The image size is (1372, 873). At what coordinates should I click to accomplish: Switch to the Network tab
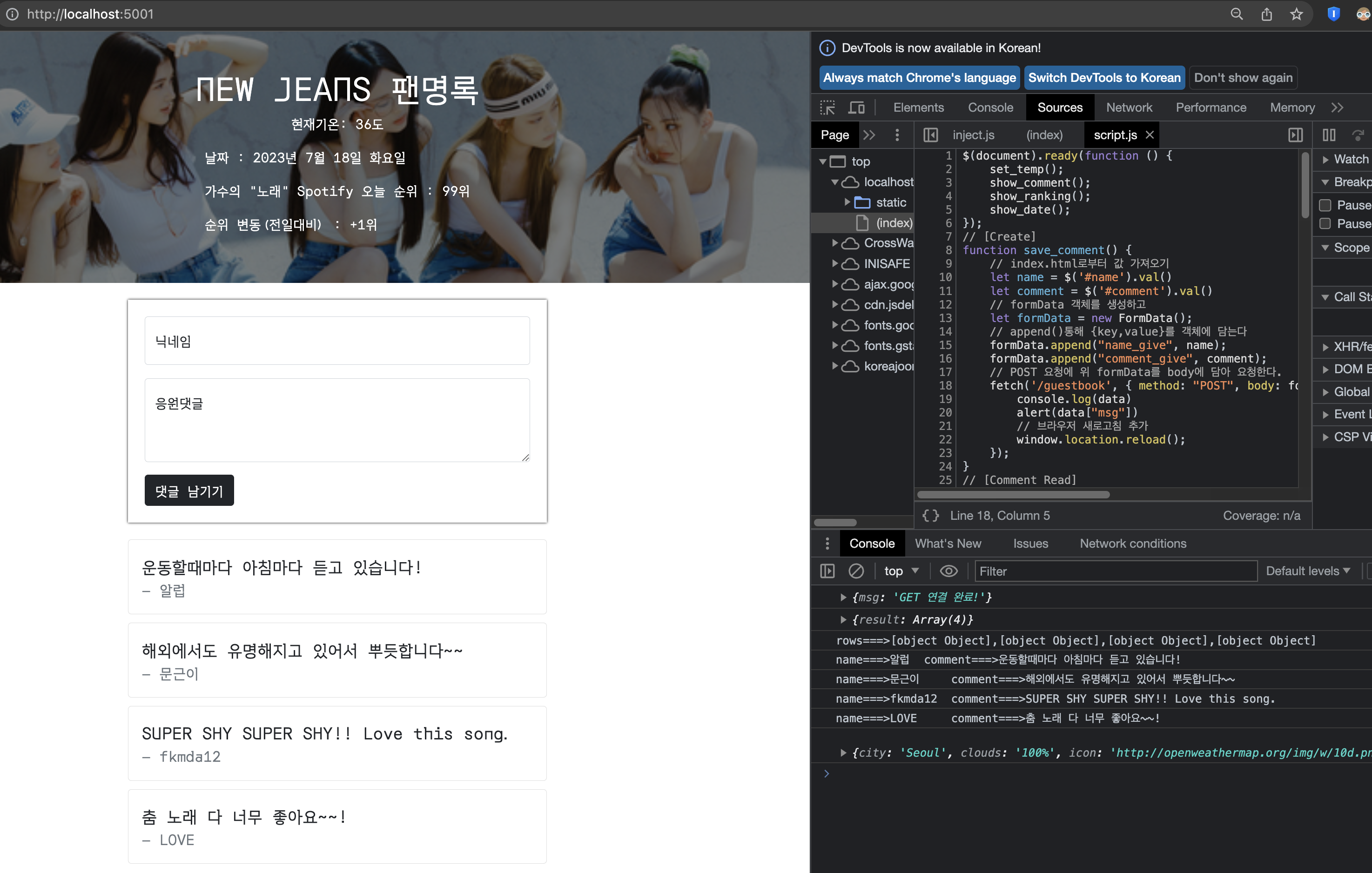coord(1129,107)
